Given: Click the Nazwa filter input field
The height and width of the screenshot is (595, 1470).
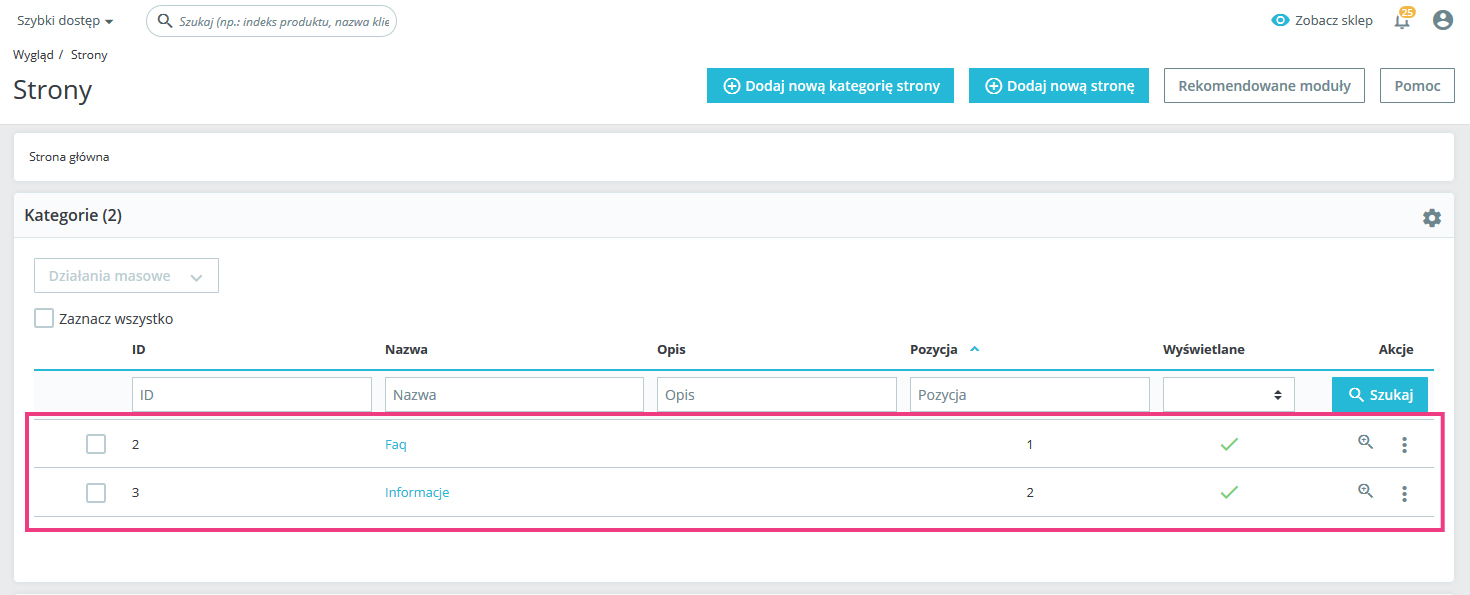Looking at the screenshot, I should (514, 395).
